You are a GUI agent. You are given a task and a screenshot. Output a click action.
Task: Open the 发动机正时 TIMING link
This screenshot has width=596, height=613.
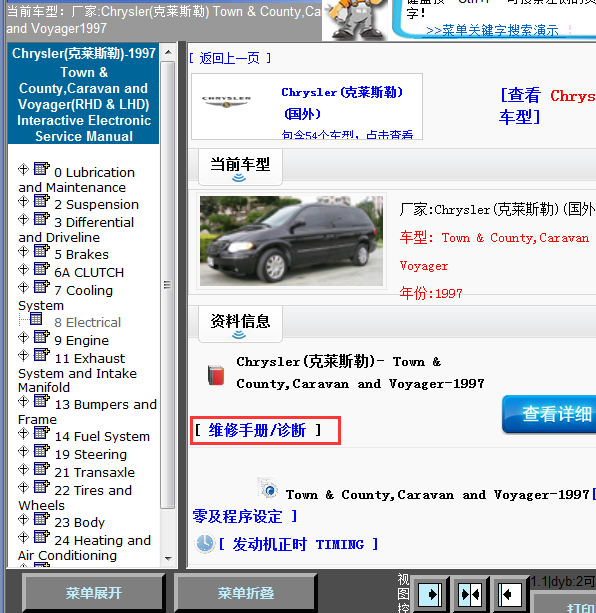tap(299, 544)
